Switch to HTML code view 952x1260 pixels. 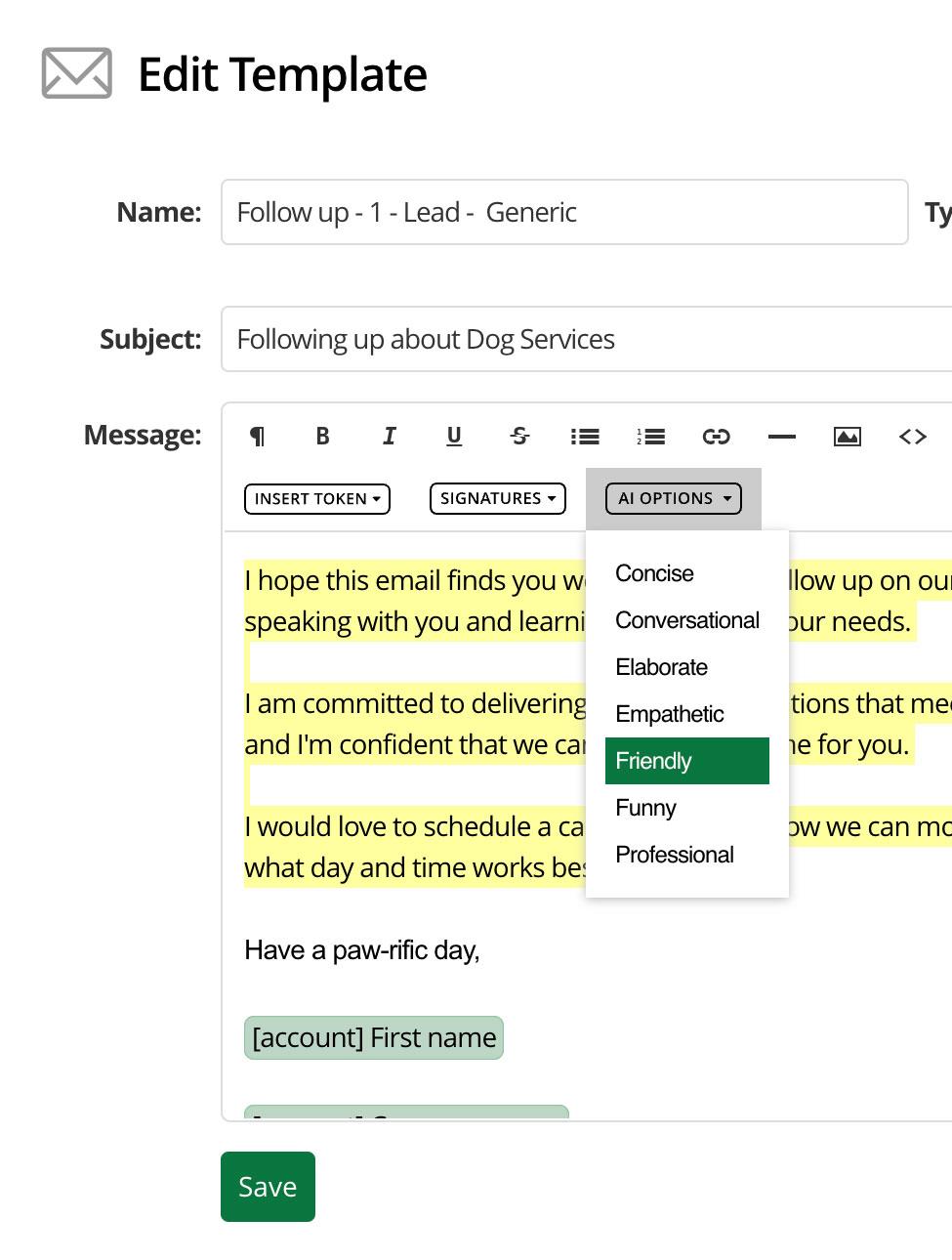(912, 437)
